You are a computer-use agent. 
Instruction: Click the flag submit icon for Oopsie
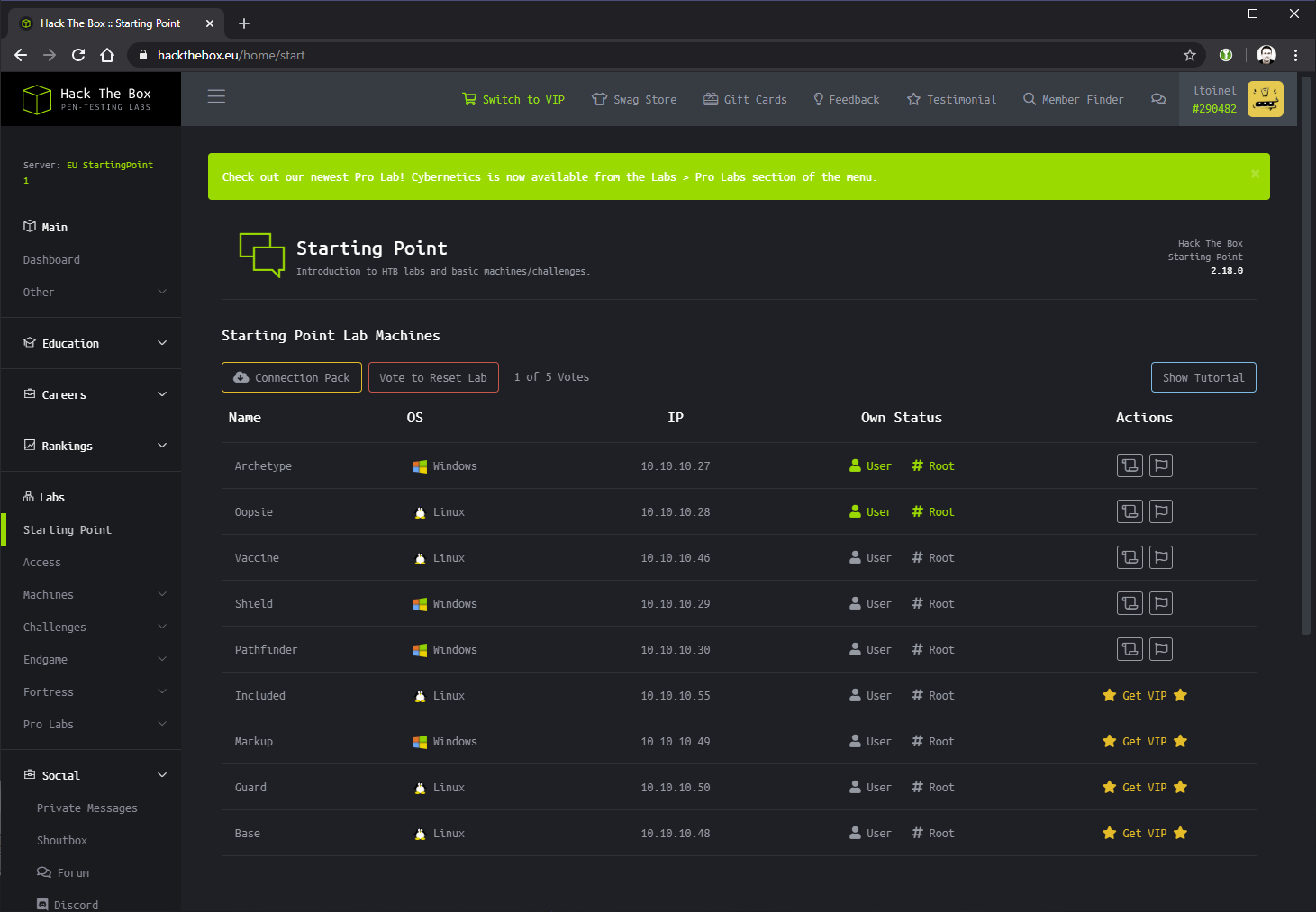coord(1161,511)
